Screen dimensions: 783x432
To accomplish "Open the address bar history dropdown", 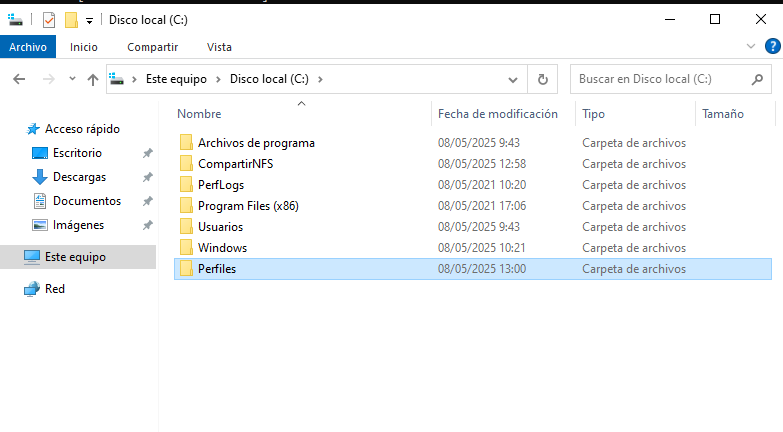I will (x=513, y=79).
